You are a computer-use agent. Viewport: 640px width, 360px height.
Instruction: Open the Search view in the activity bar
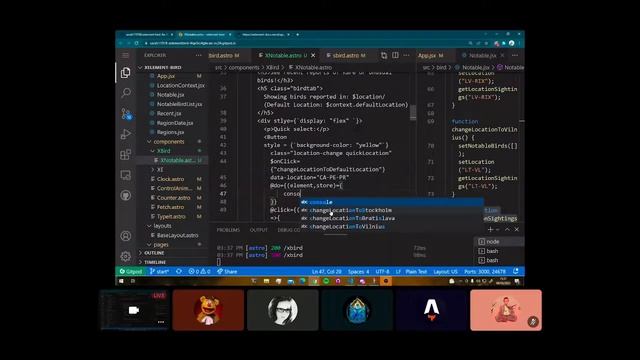point(126,93)
